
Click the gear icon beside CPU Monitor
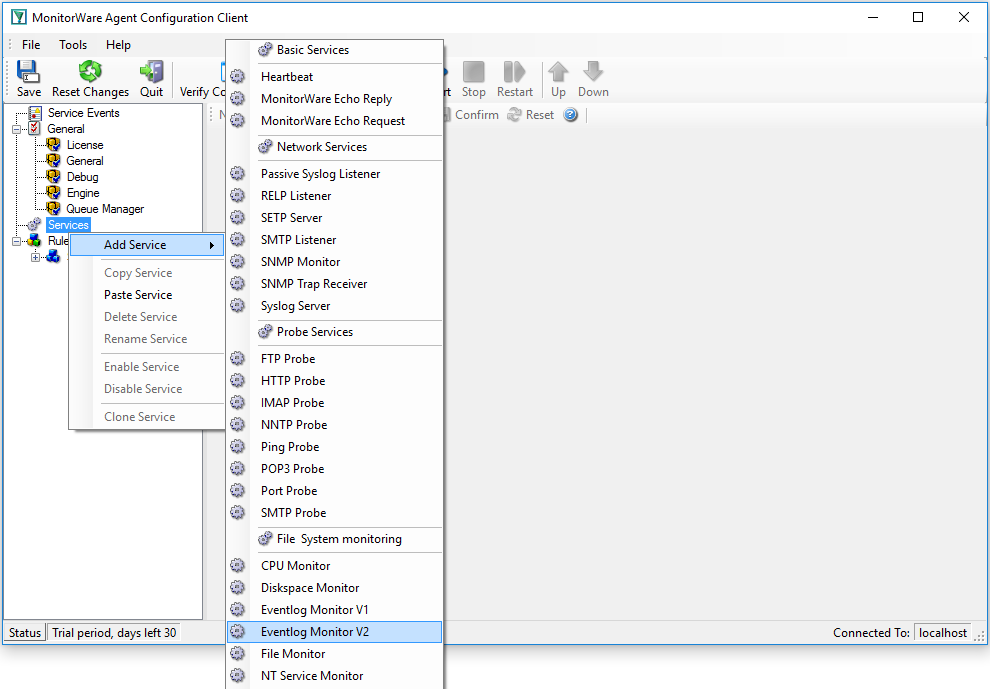coord(237,566)
